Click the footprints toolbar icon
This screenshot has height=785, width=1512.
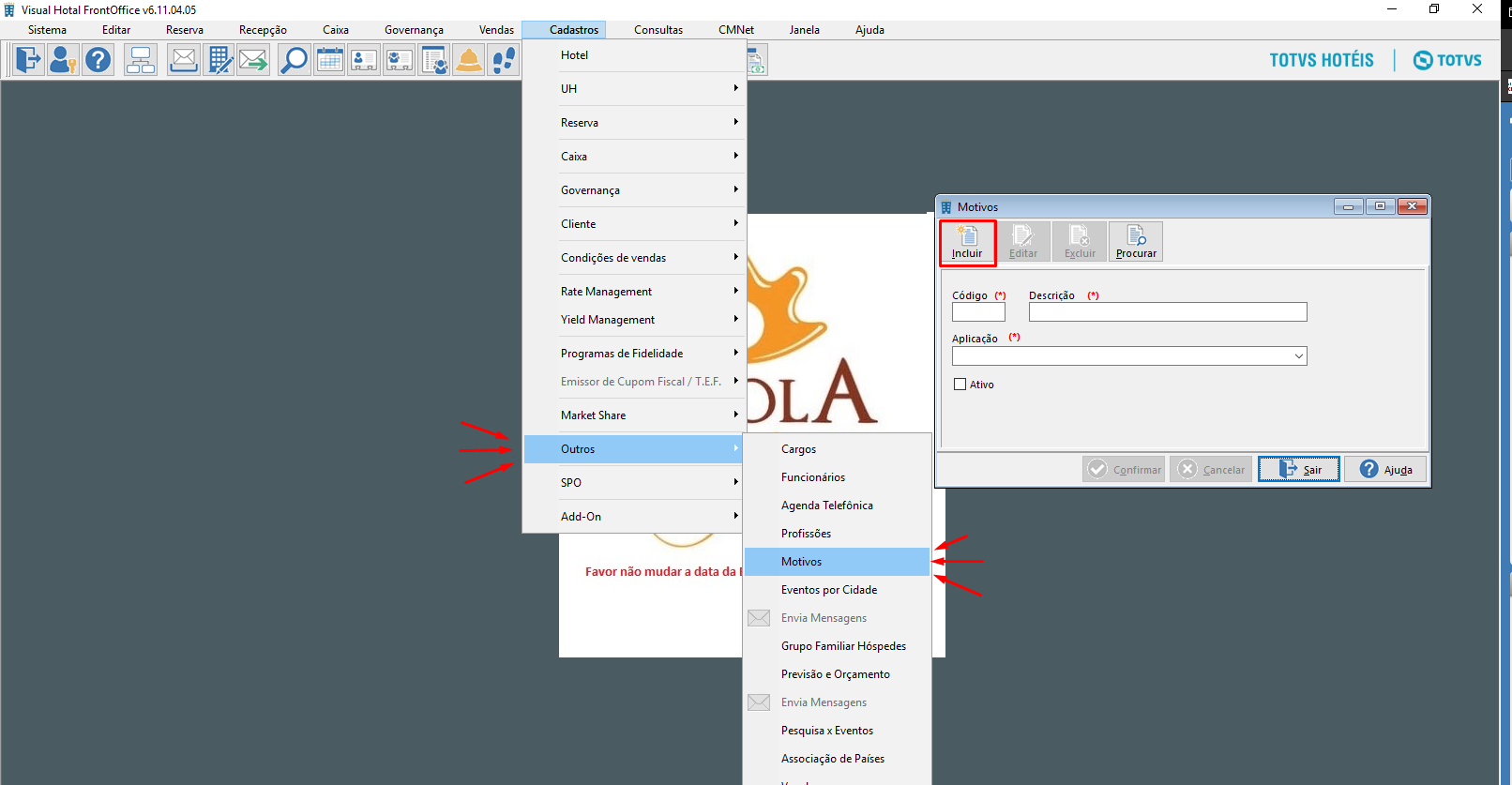click(504, 60)
